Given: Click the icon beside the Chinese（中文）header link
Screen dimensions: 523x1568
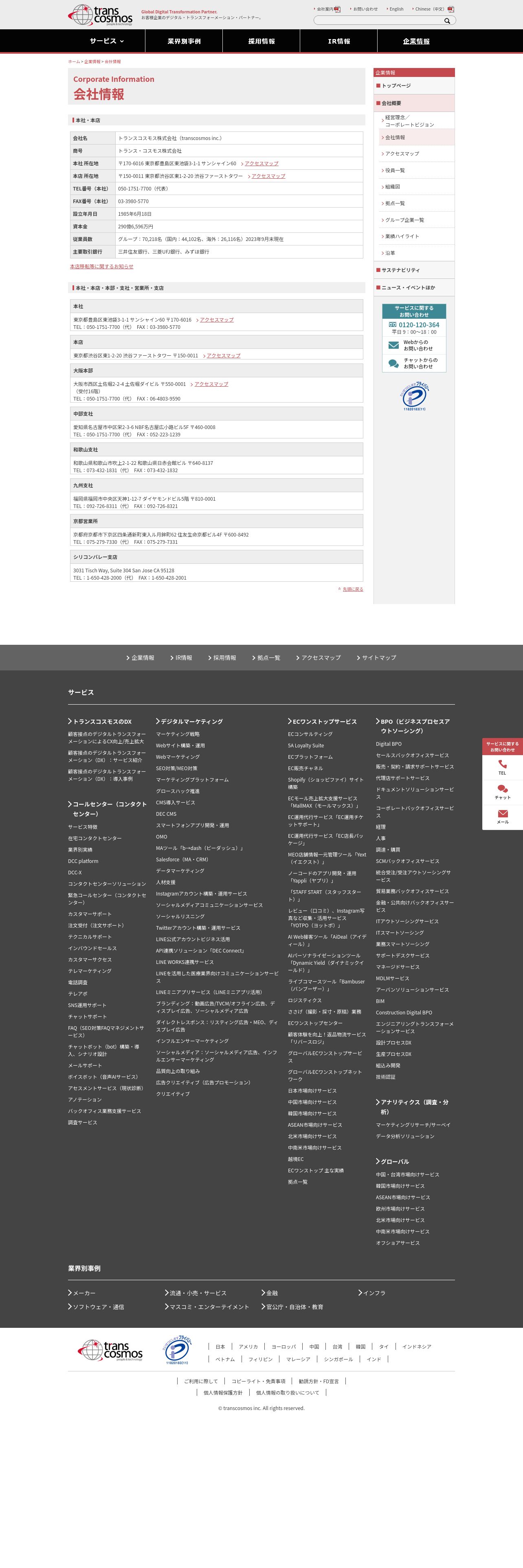Looking at the screenshot, I should tap(450, 9).
